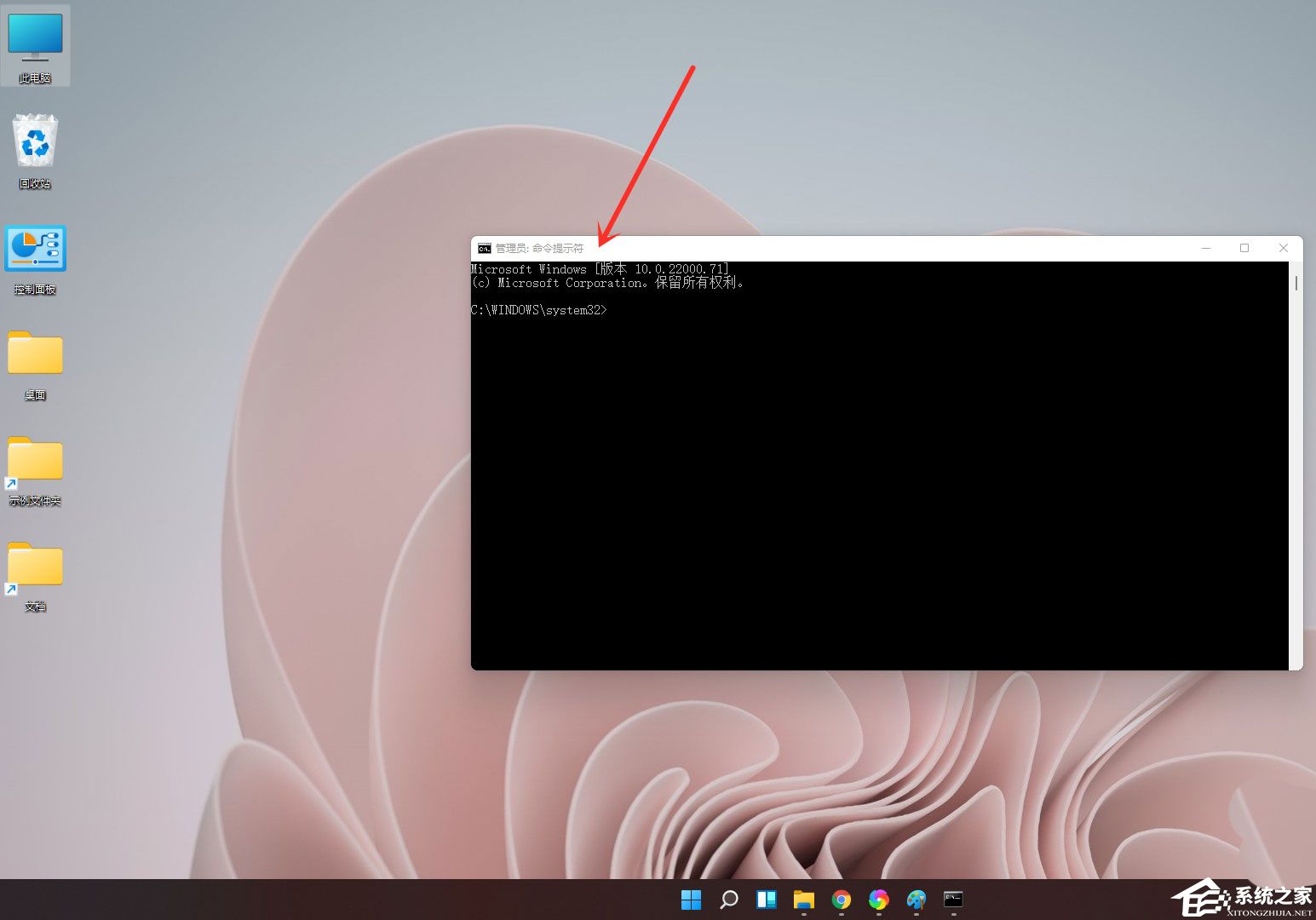Select the 示例文件夹 folder shortcut

coord(35,471)
